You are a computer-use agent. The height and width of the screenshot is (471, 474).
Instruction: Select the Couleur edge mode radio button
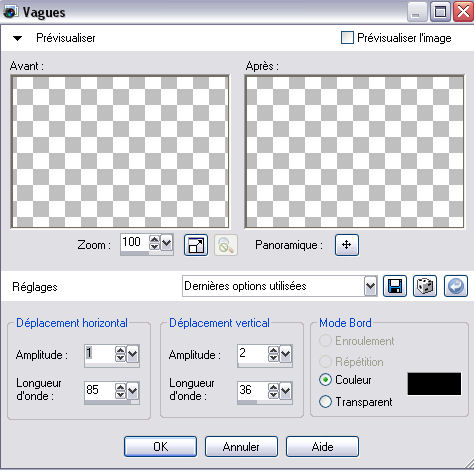coord(325,380)
